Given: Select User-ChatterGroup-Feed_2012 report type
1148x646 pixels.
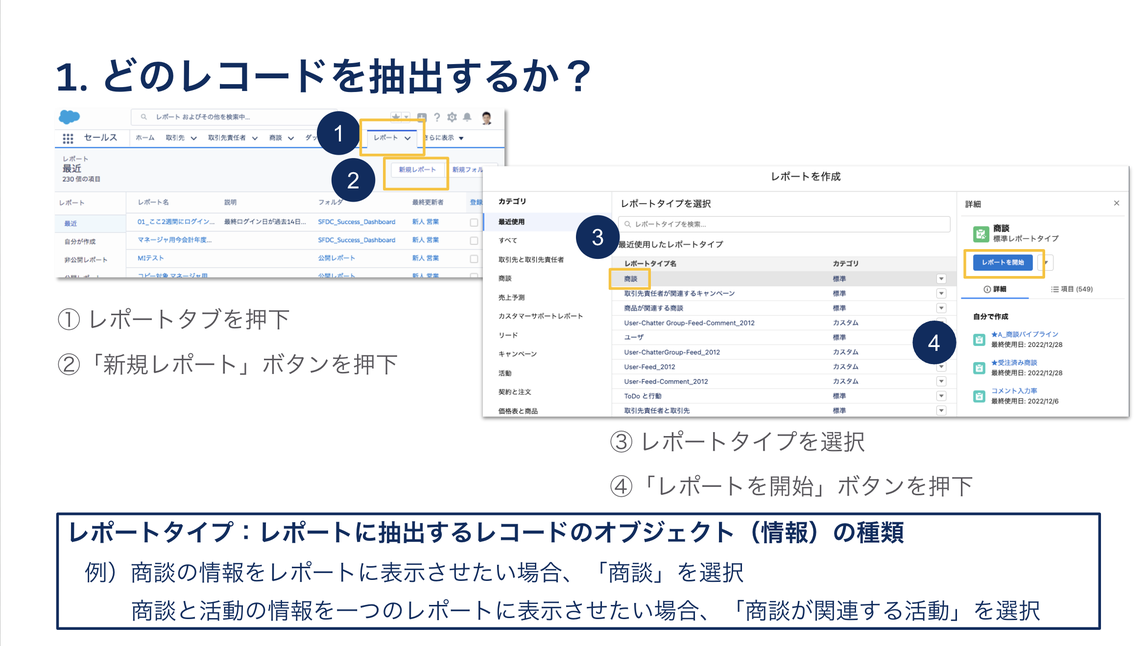Looking at the screenshot, I should coord(672,352).
